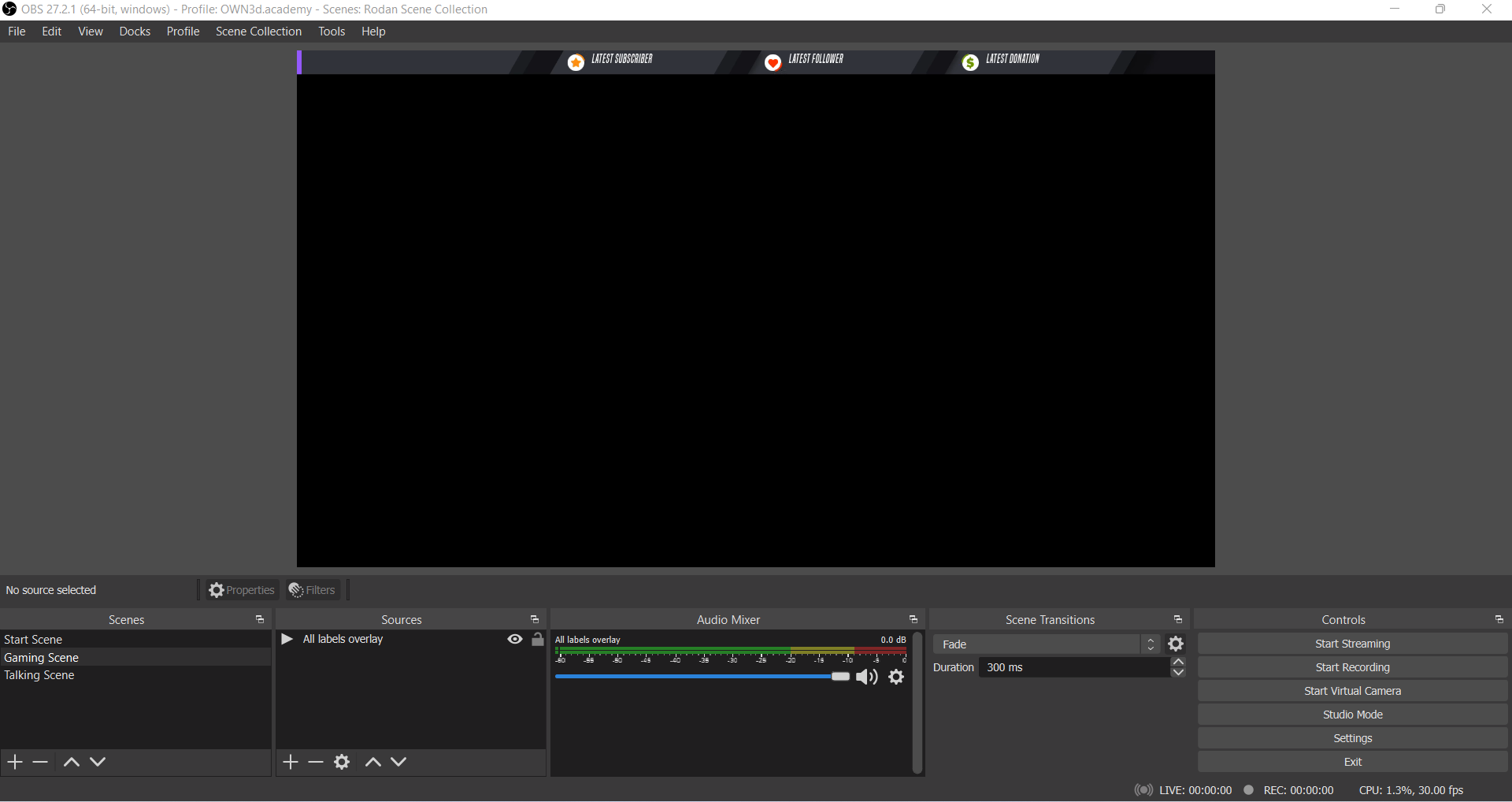Pop out the Audio Mixer dock
The image size is (1512, 802).
coord(913,620)
